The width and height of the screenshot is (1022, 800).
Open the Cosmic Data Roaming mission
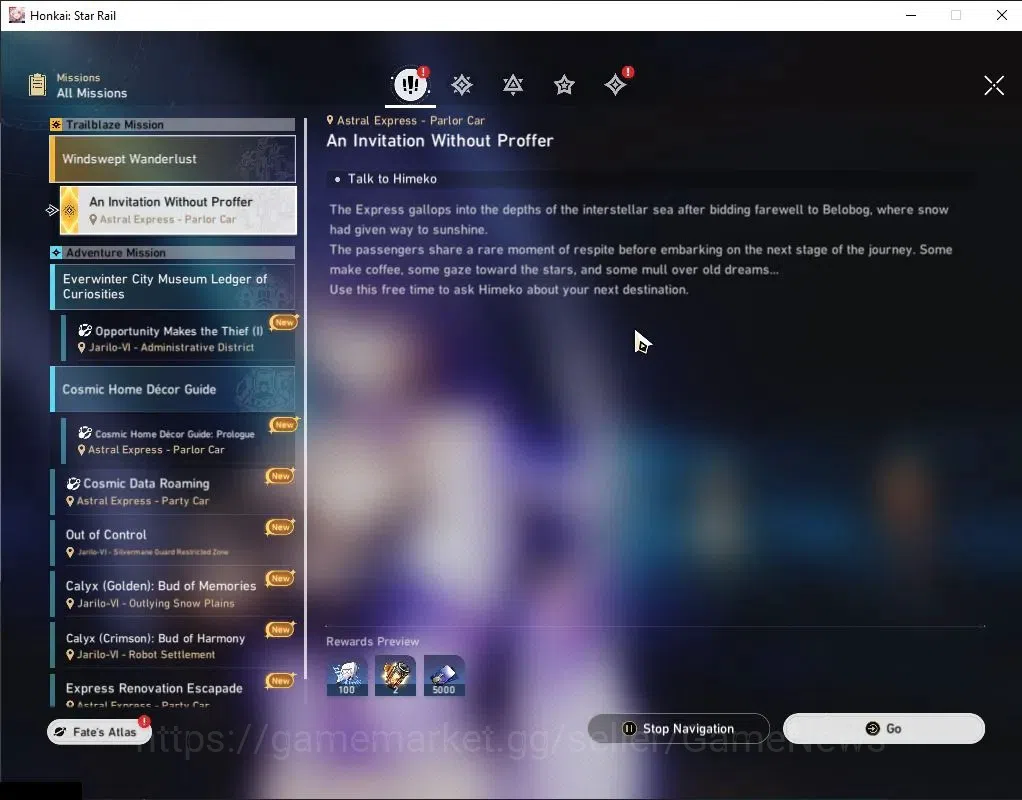tap(173, 492)
